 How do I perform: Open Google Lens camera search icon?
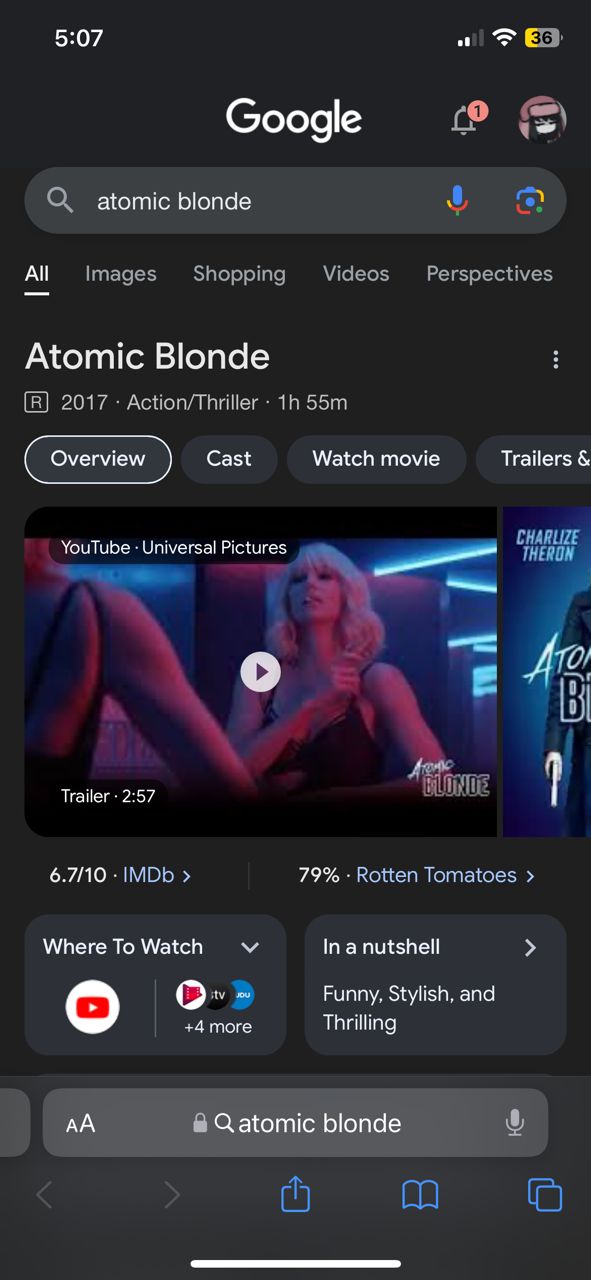530,201
